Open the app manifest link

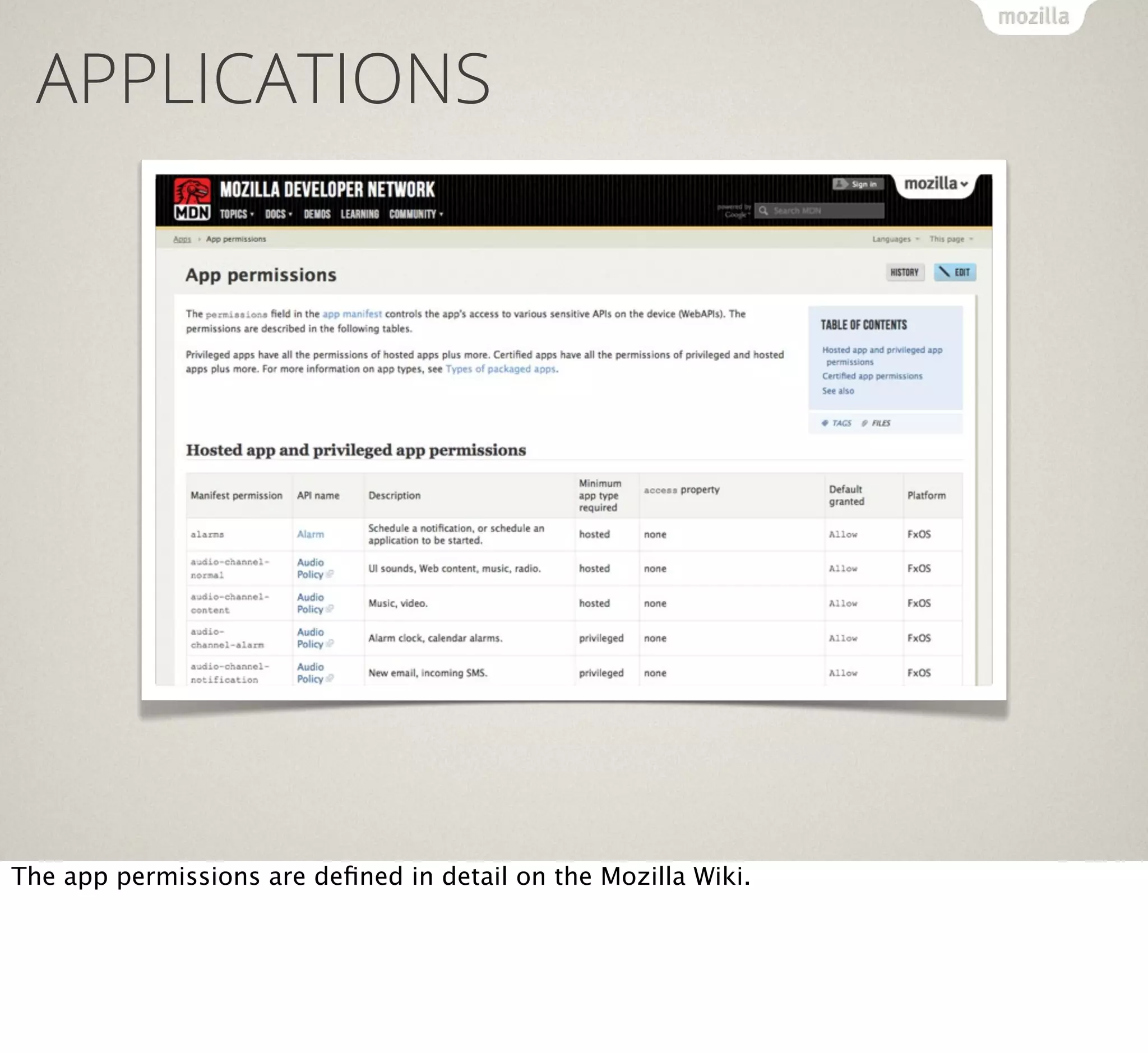coord(352,314)
